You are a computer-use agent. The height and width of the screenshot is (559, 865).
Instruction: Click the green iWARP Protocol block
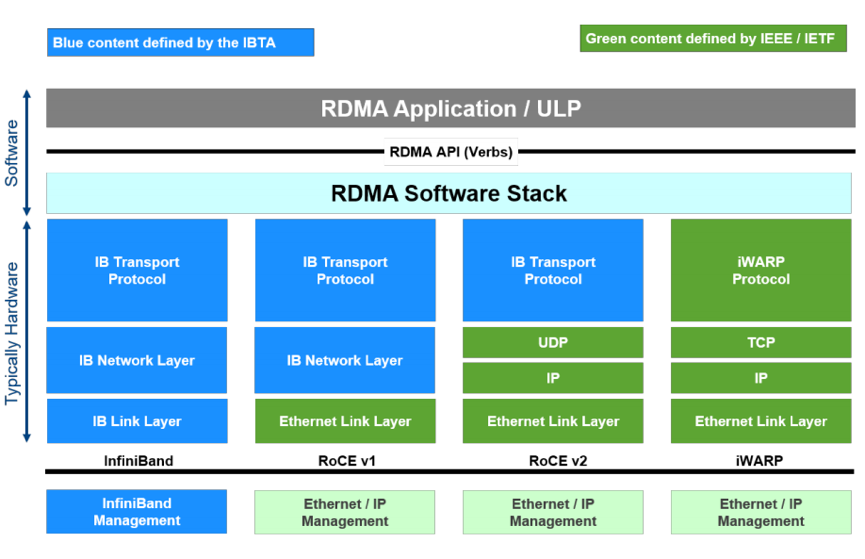coord(760,270)
